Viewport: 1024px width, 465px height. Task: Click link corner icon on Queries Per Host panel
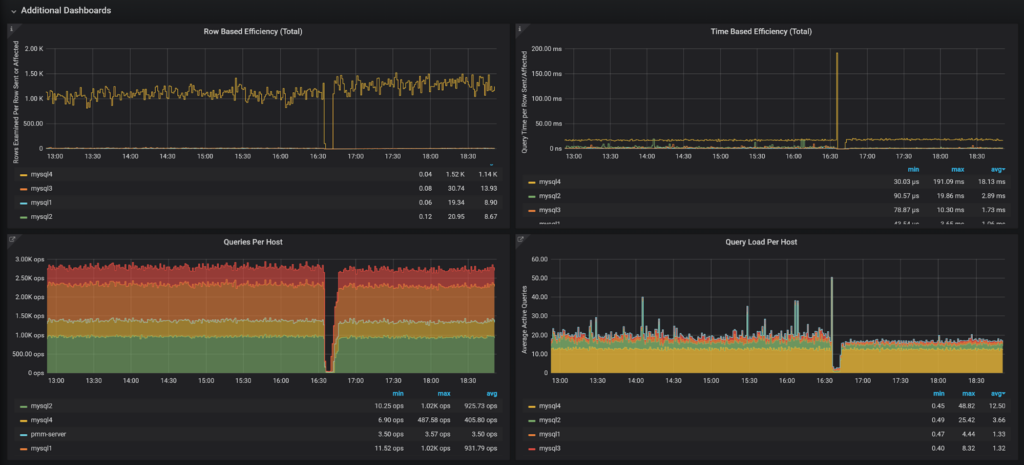(x=11, y=239)
